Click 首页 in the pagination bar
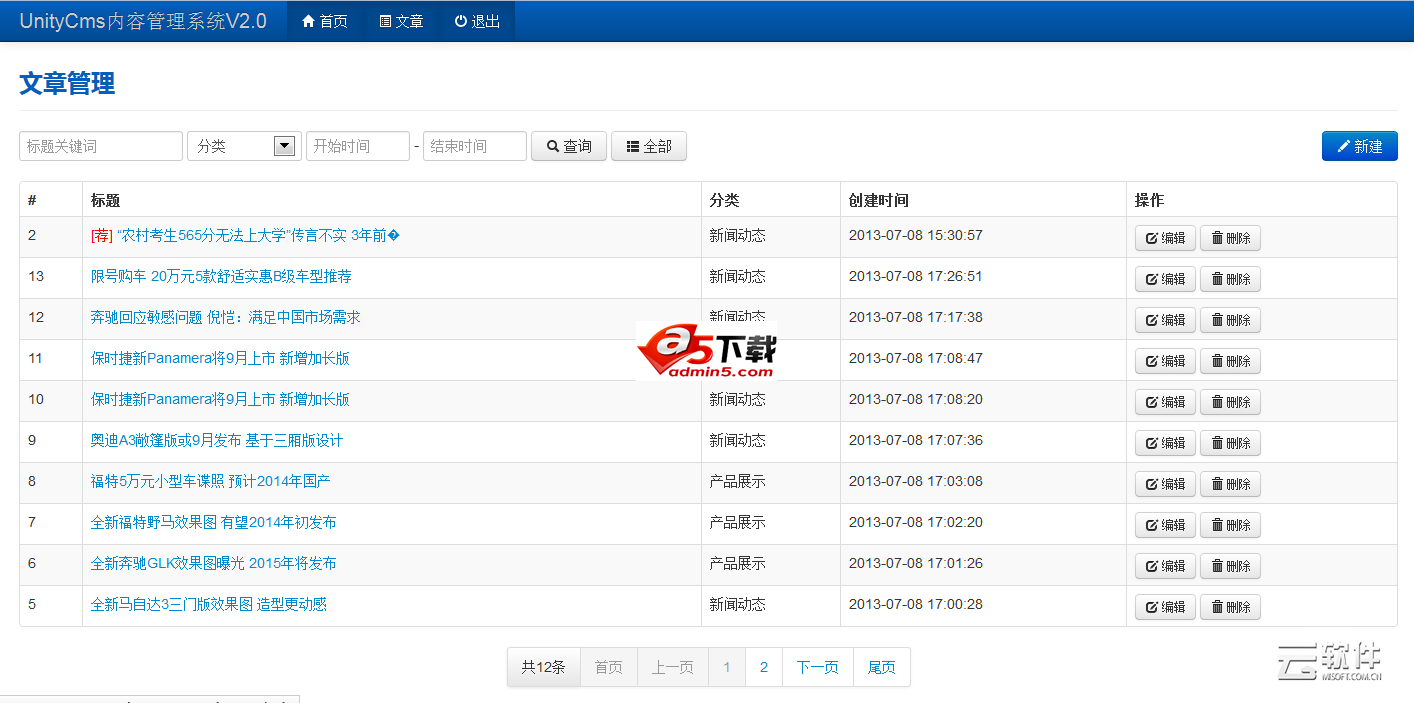Viewport: 1414px width, 703px height. click(609, 667)
